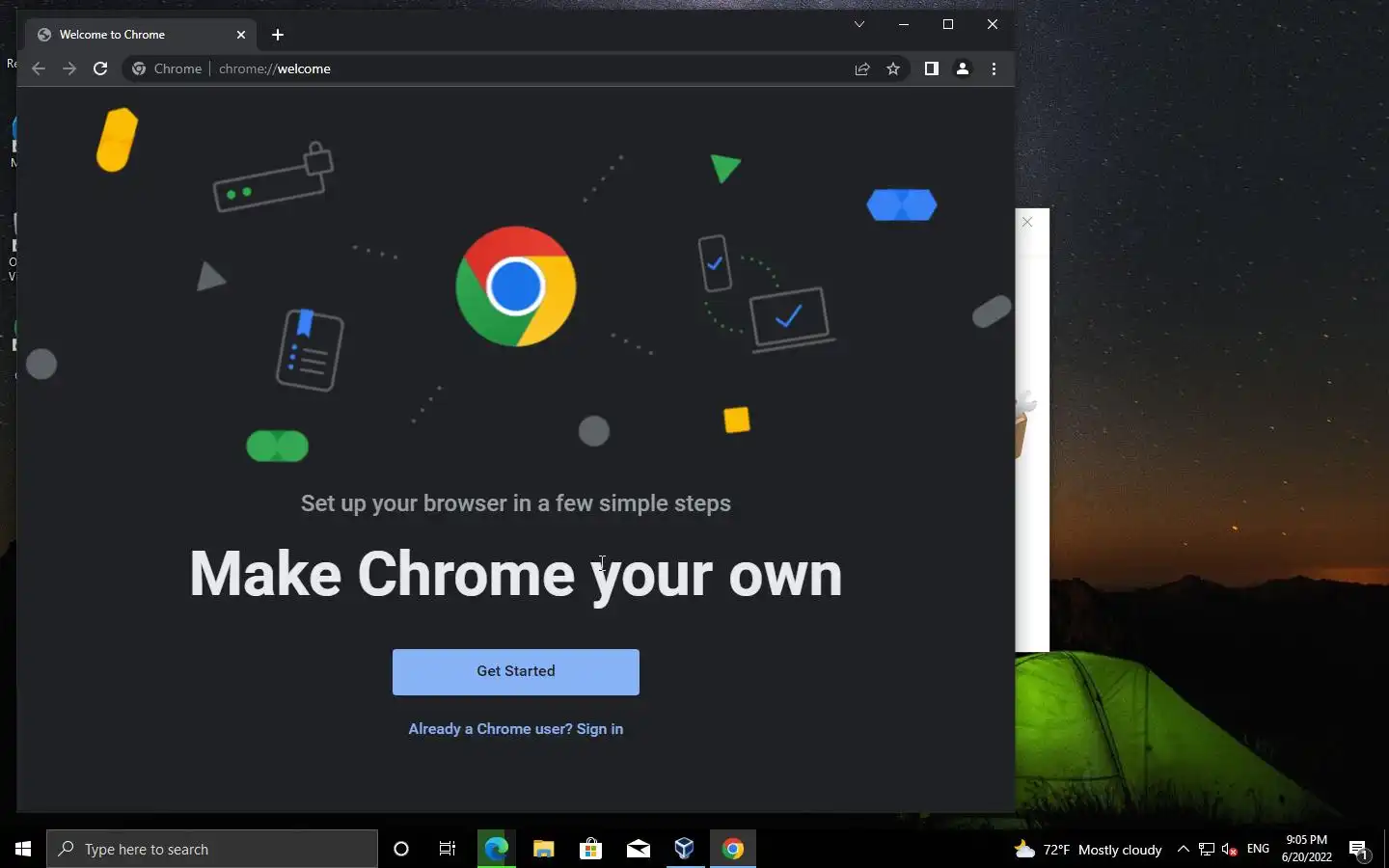1389x868 pixels.
Task: Open File Explorer from the taskbar
Action: 543,849
